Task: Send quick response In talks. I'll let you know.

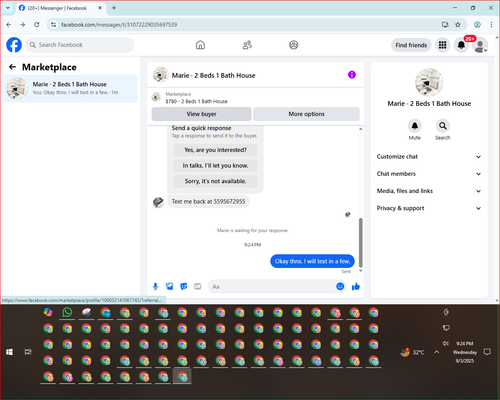Action: (215, 165)
